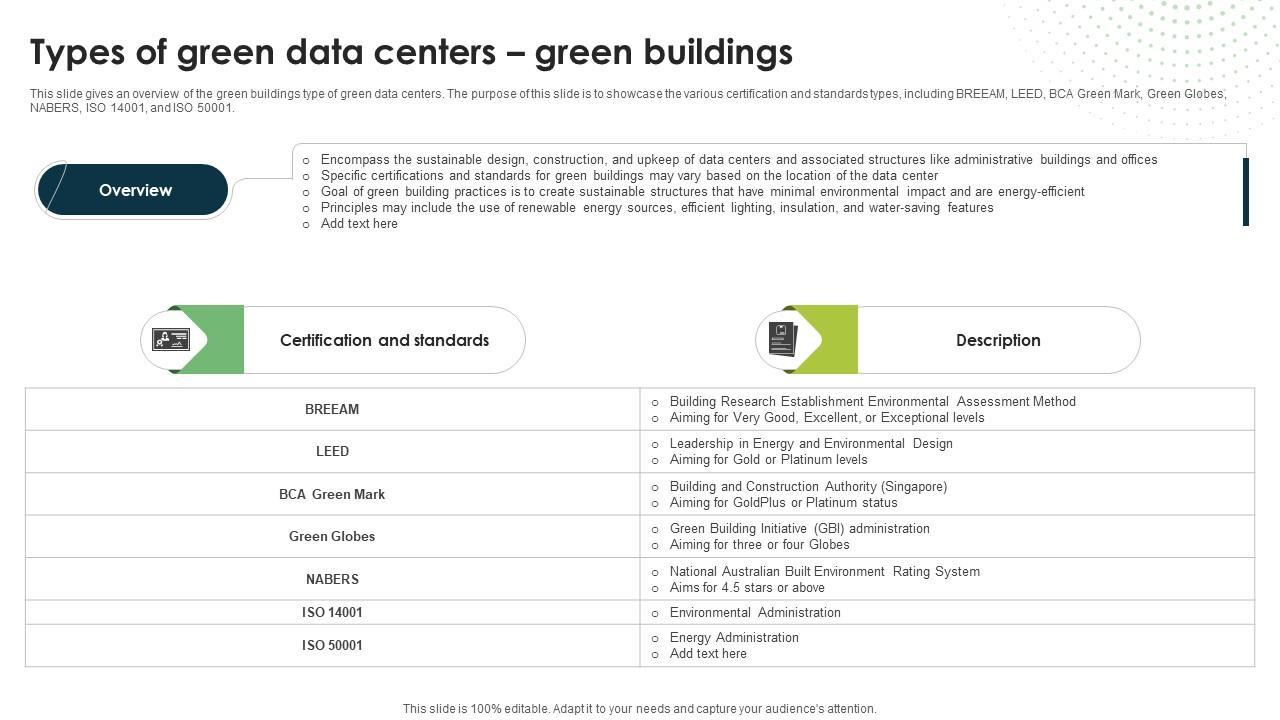
Task: Click the Description header label
Action: point(997,340)
